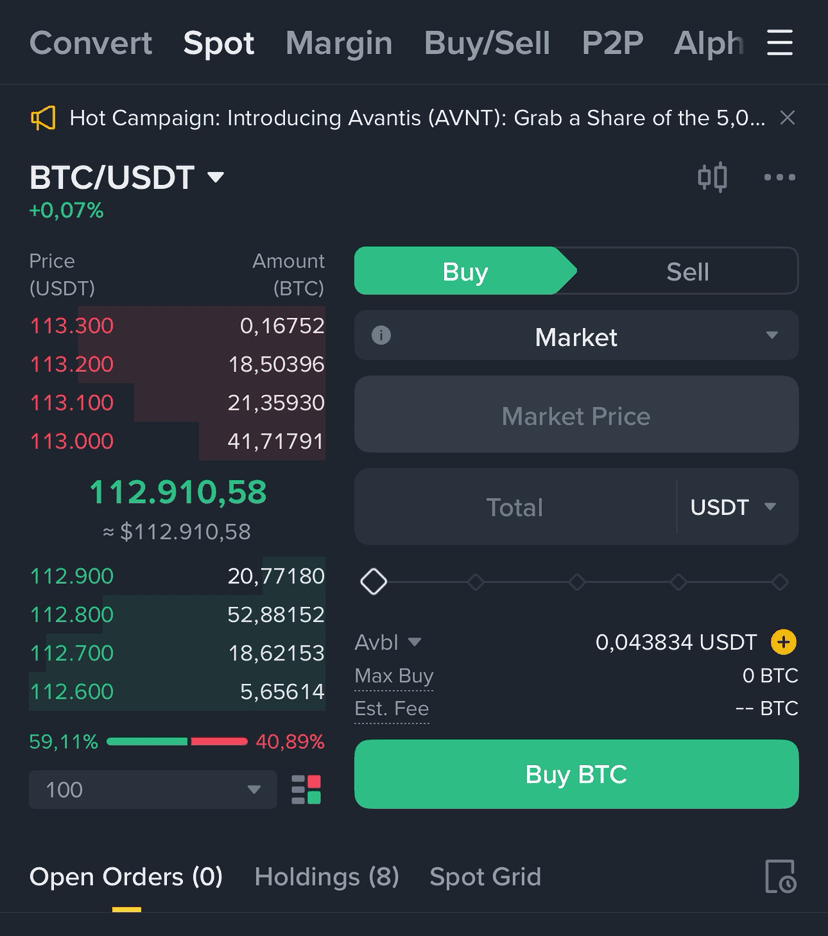The width and height of the screenshot is (828, 936).
Task: Switch to the Sell side
Action: [x=687, y=272]
